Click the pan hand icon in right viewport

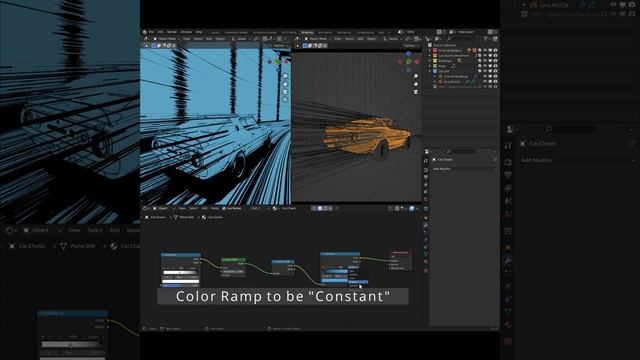tap(416, 84)
